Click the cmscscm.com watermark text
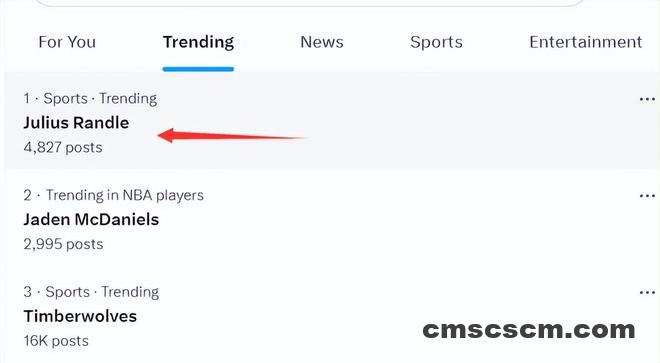 [x=529, y=330]
